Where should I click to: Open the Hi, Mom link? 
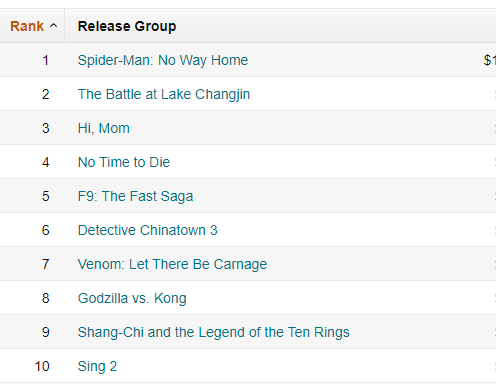pyautogui.click(x=104, y=128)
